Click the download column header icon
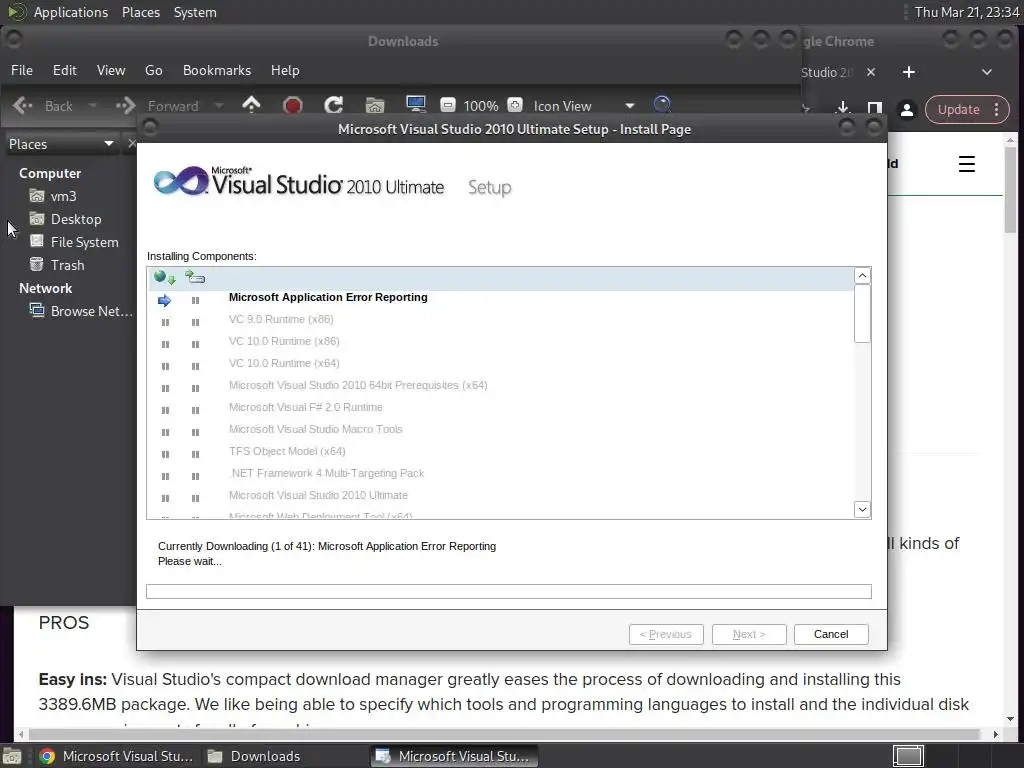The width and height of the screenshot is (1024, 768). click(x=165, y=278)
